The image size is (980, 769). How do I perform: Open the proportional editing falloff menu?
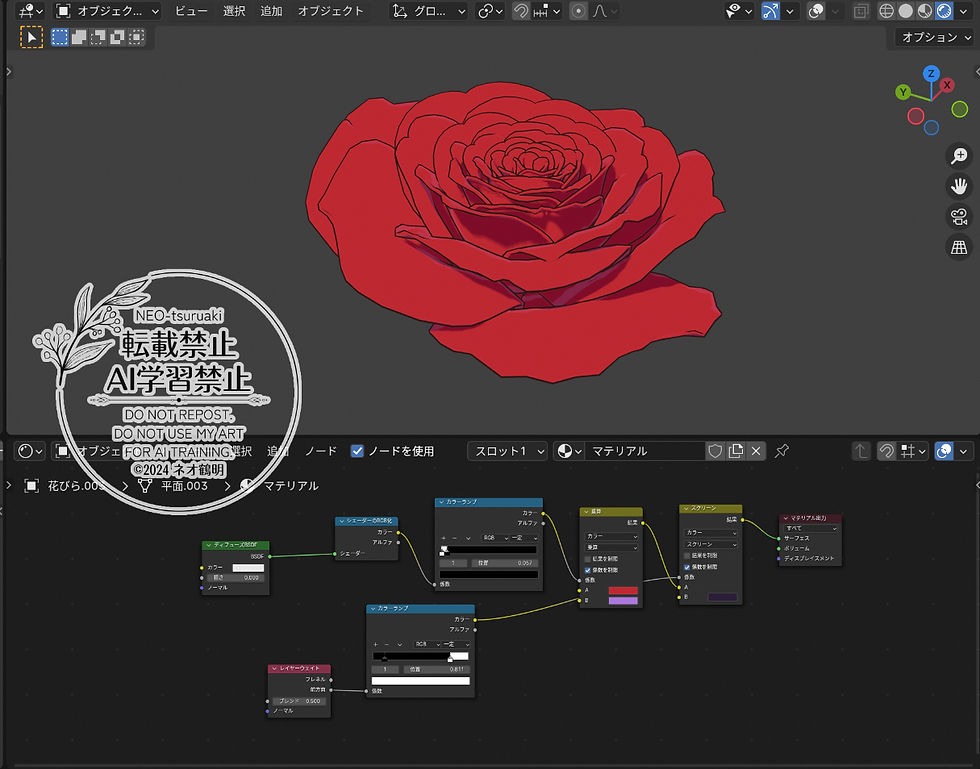click(605, 11)
